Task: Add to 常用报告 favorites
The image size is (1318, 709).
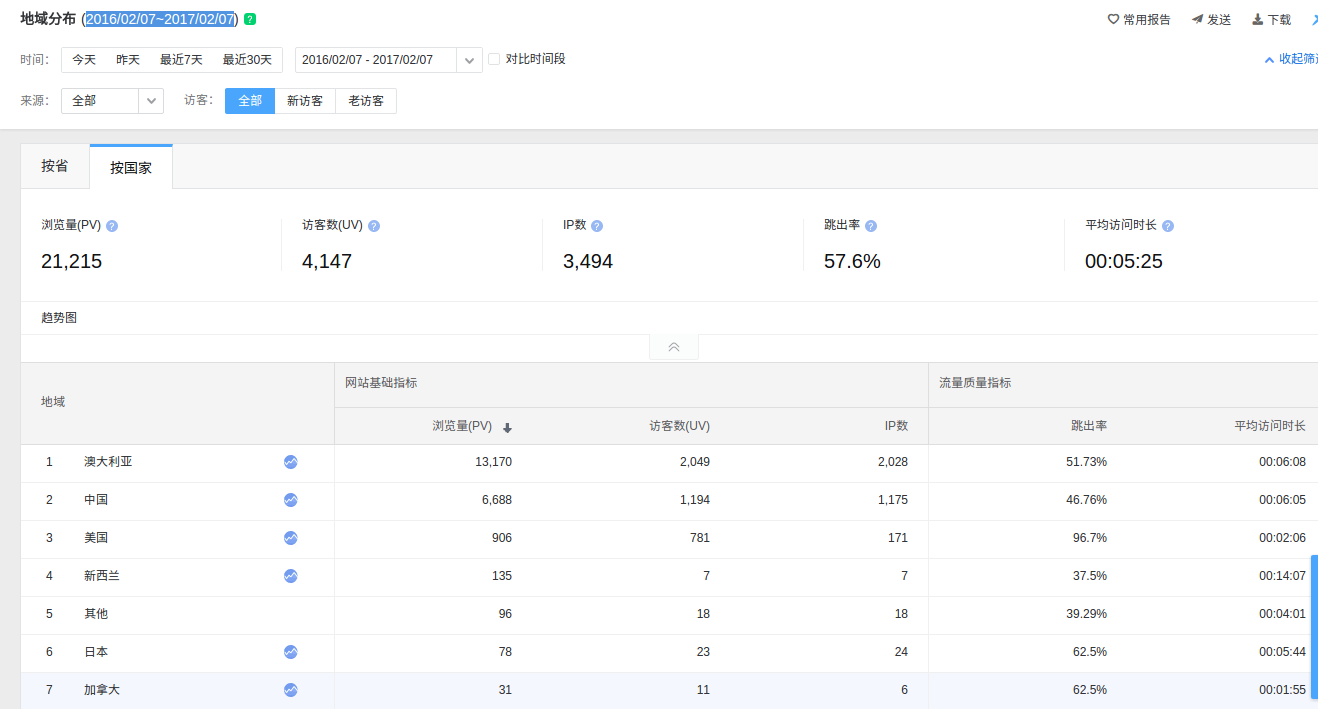Action: coord(1138,20)
